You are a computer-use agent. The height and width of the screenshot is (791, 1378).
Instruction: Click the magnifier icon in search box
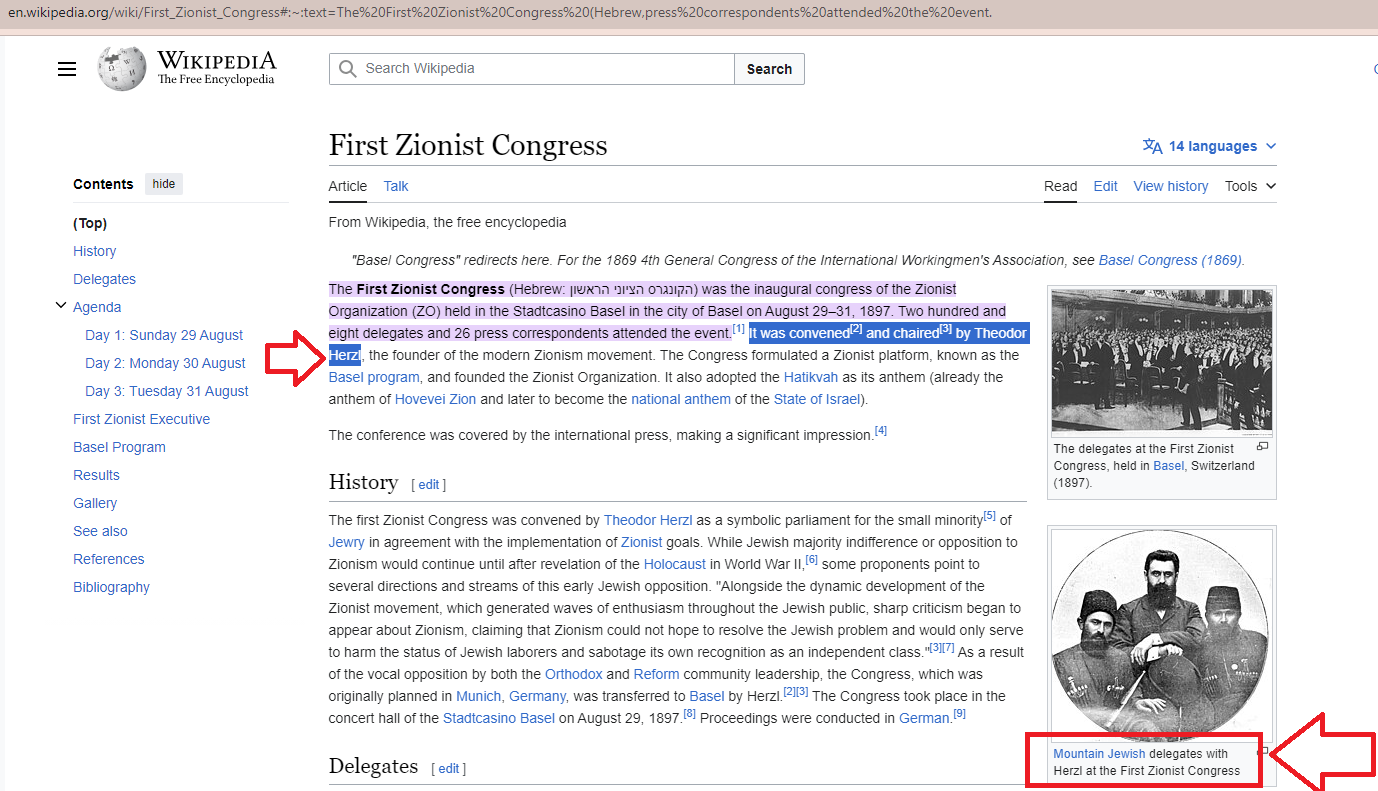347,69
